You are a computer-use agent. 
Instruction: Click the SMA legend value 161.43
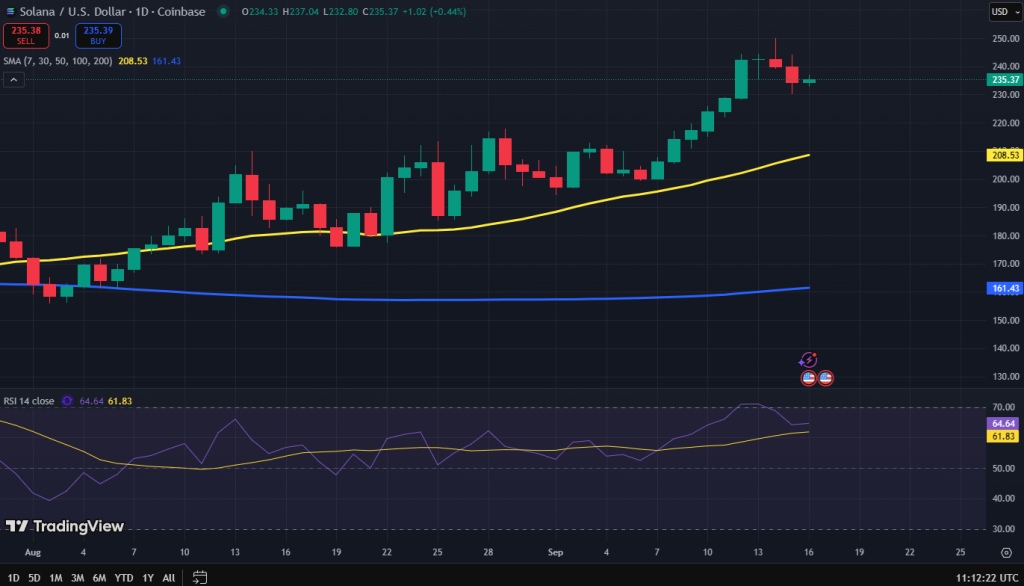[x=167, y=61]
